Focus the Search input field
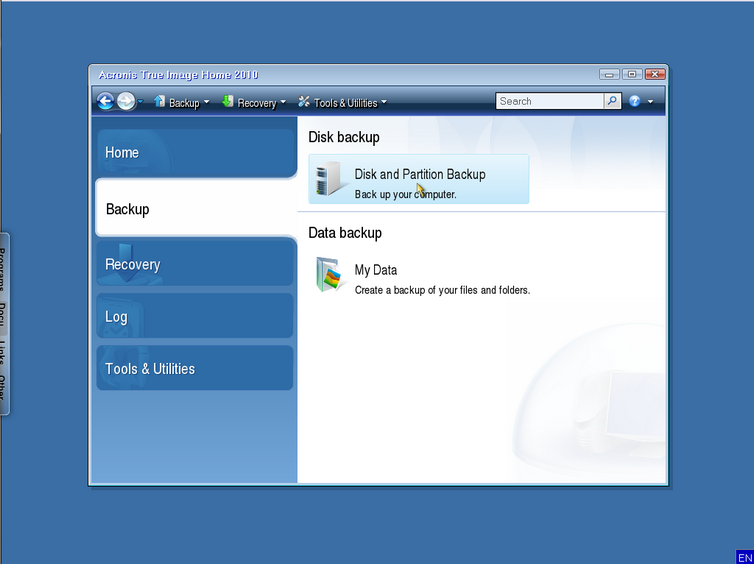Viewport: 754px width, 564px height. pyautogui.click(x=550, y=101)
